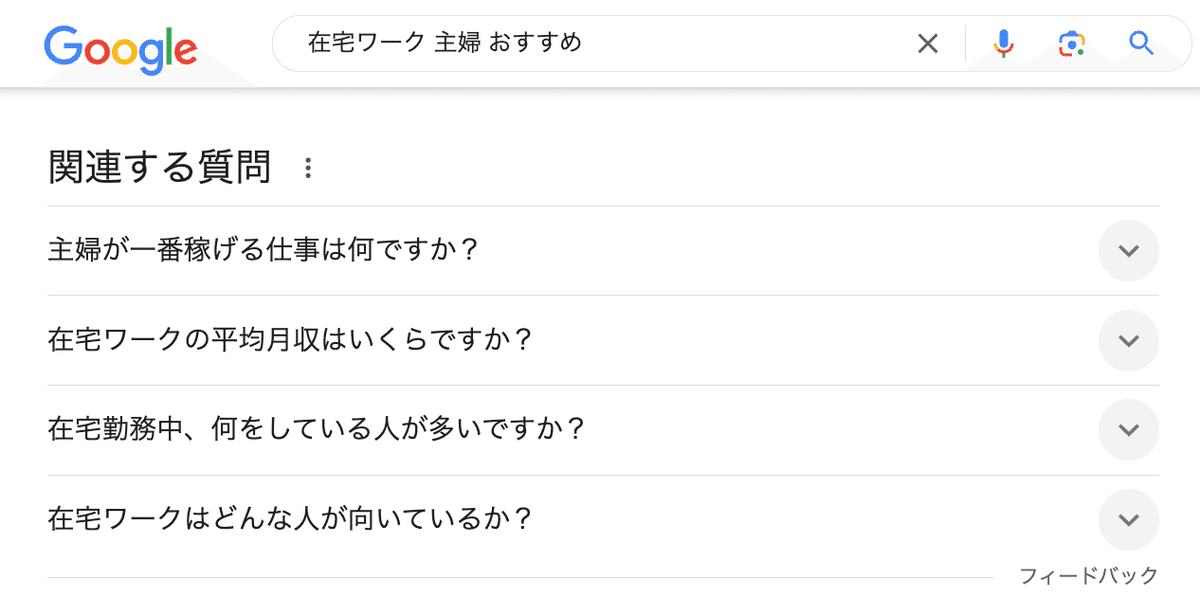Click the Google logo to go home

coord(120,48)
